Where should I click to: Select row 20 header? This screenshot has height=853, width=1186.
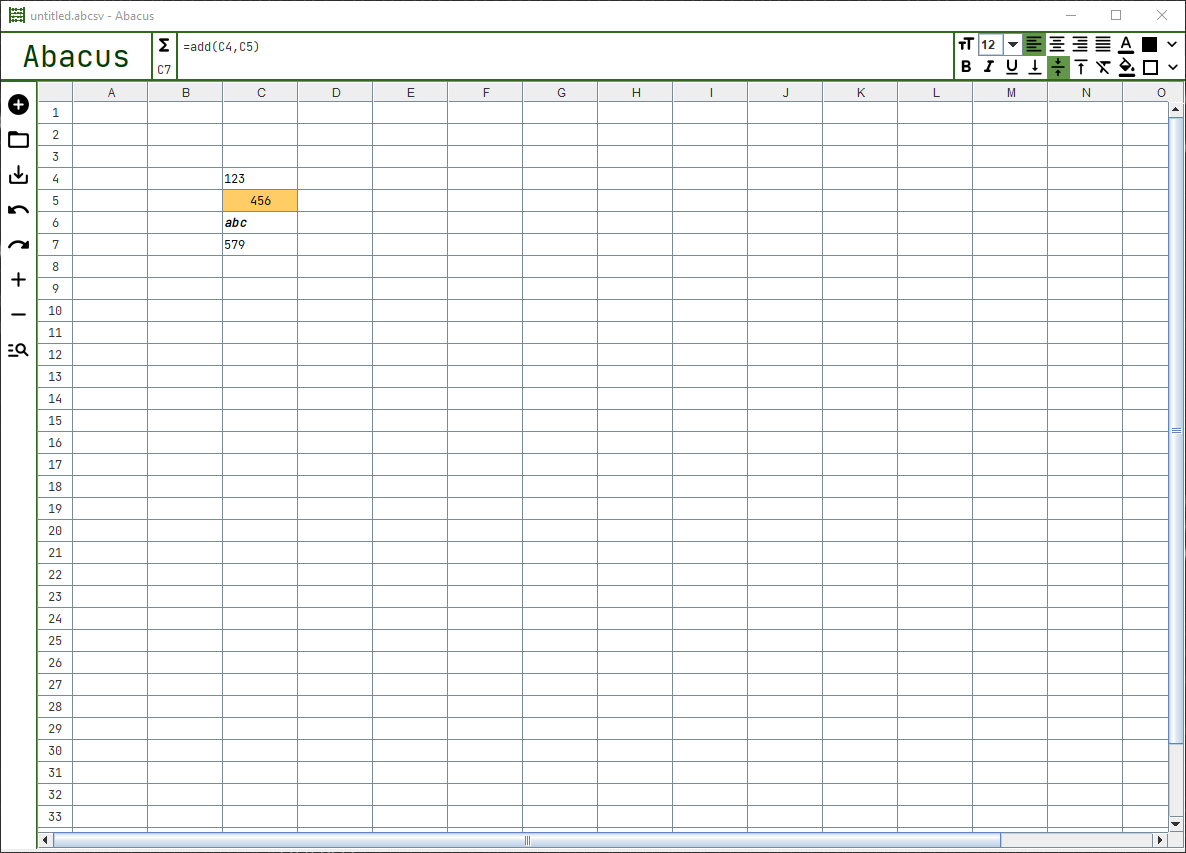tap(55, 530)
